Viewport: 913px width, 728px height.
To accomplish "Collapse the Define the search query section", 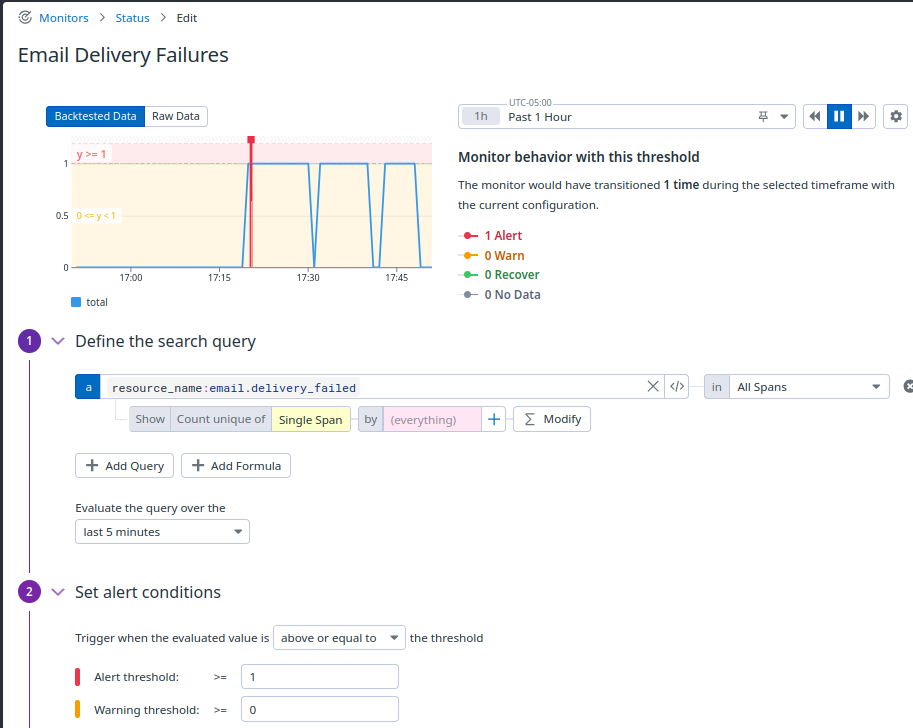I will point(58,341).
